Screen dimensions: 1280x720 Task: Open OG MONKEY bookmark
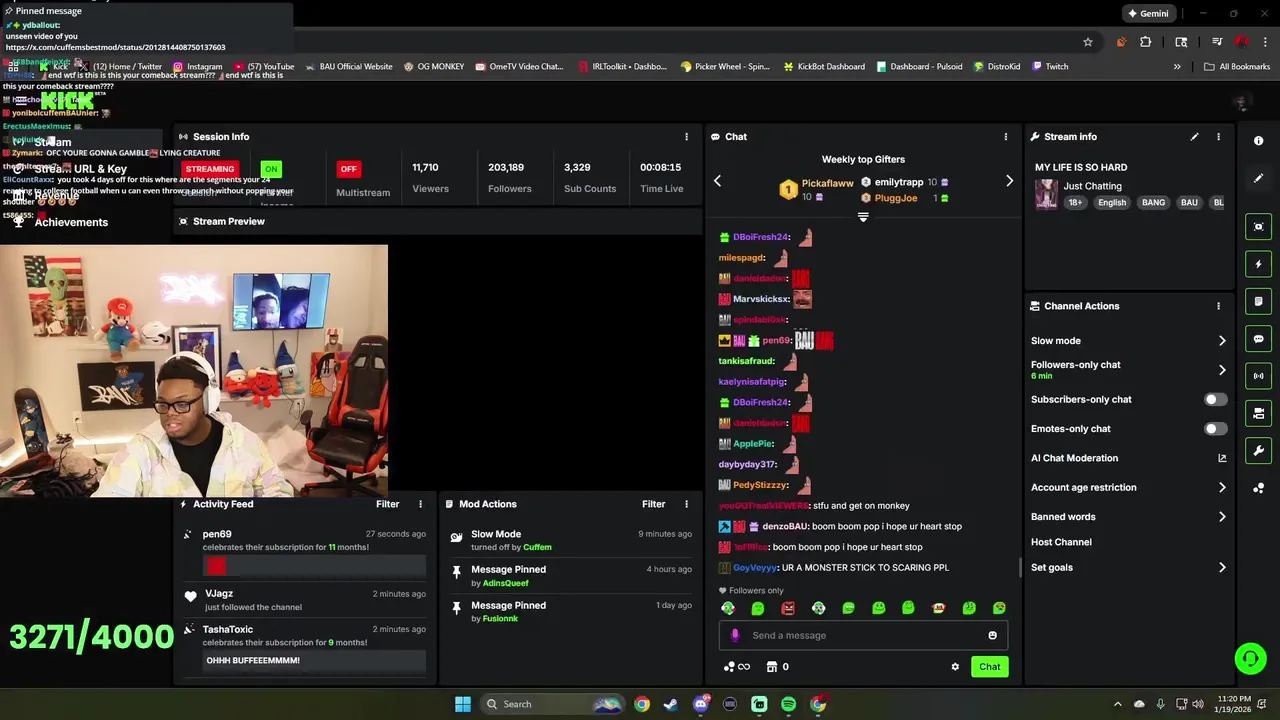[x=434, y=67]
